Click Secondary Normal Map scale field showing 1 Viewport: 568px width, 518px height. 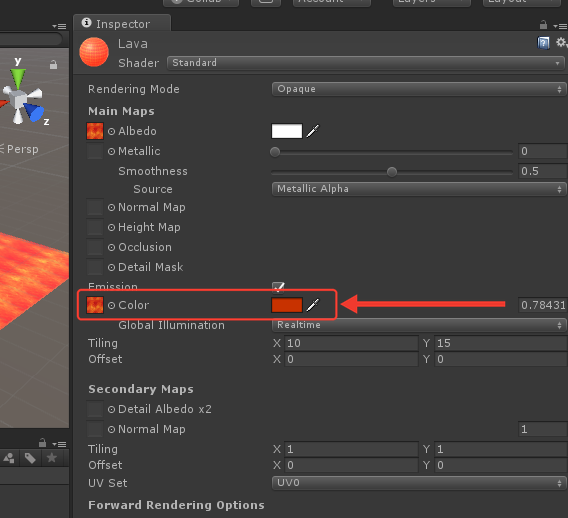click(x=543, y=429)
